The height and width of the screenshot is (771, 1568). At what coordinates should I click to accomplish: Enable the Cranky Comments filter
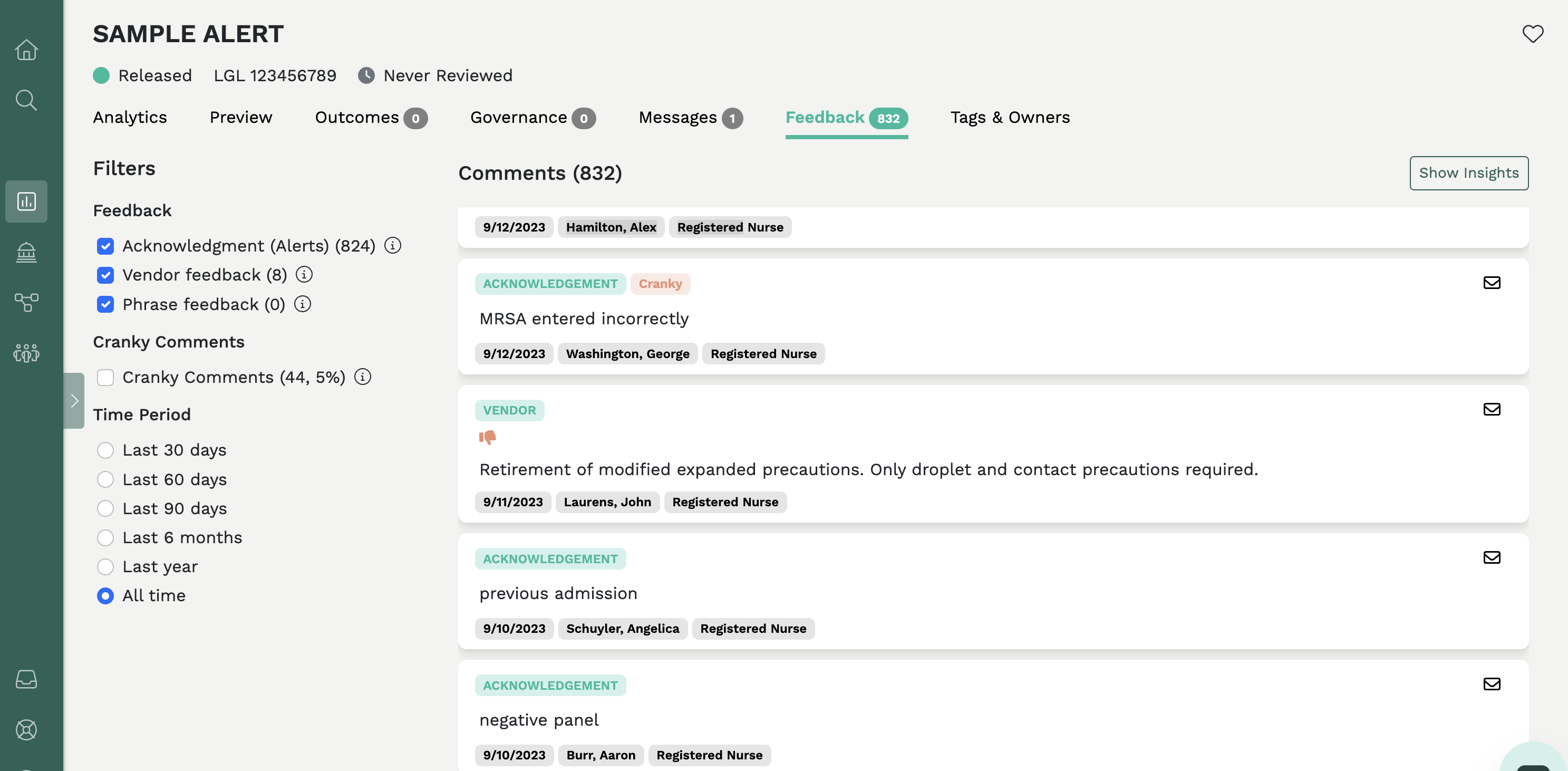[105, 378]
